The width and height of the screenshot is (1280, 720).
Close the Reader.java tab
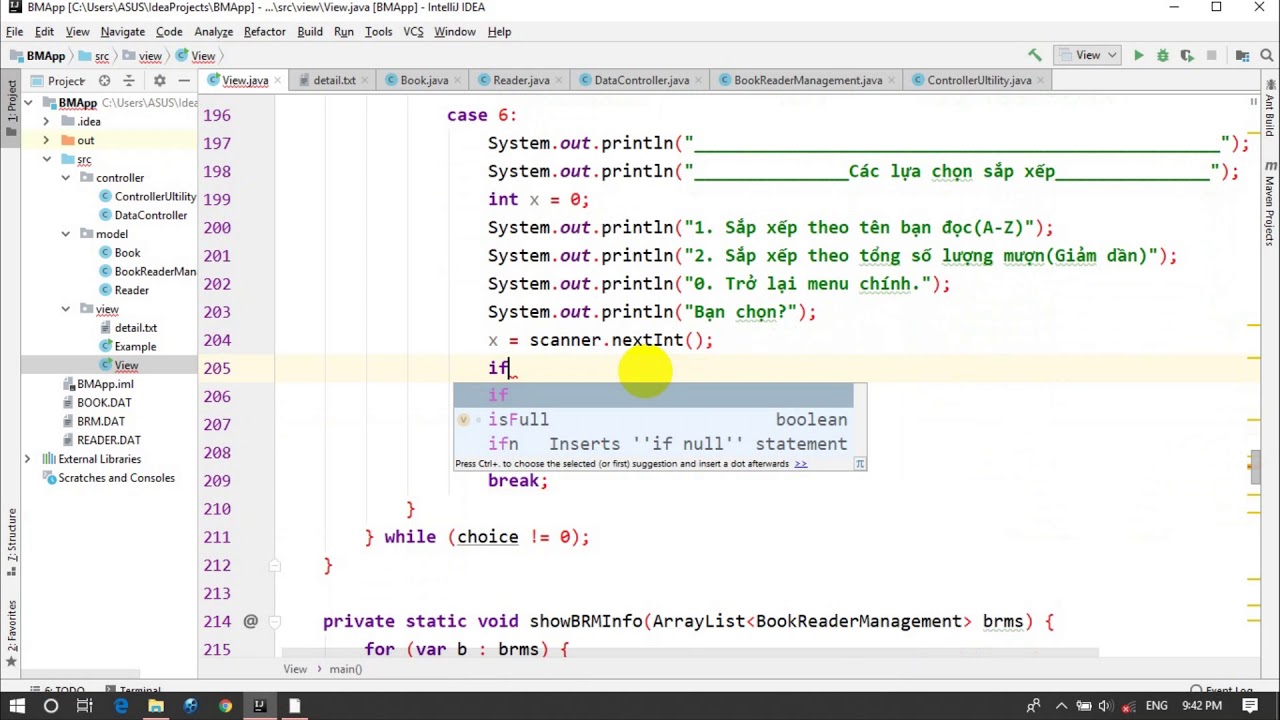(x=559, y=80)
